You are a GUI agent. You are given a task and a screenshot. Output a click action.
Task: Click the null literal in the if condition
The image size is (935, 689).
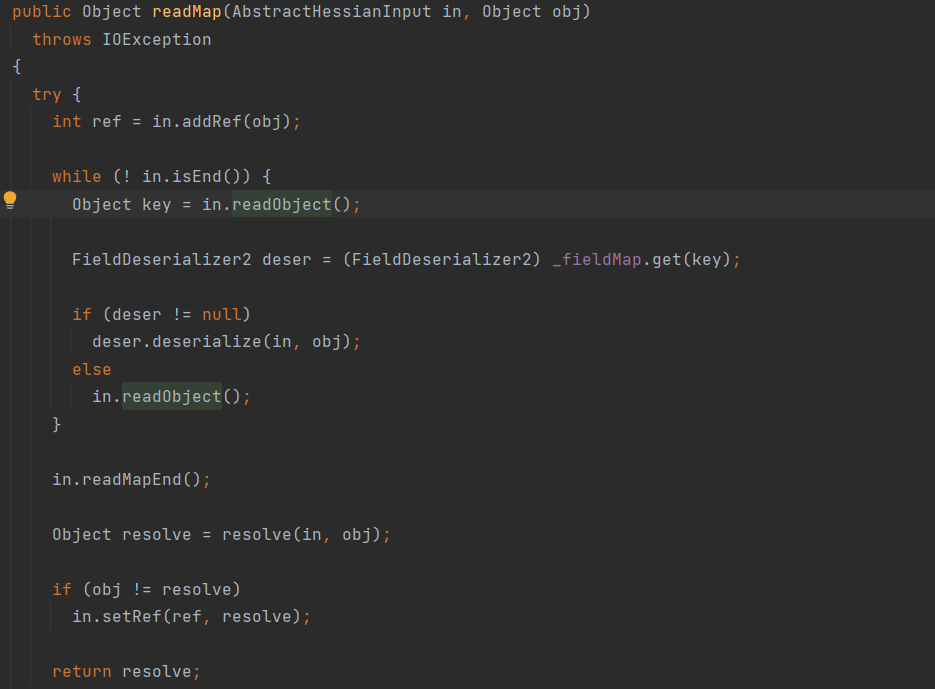tap(221, 314)
